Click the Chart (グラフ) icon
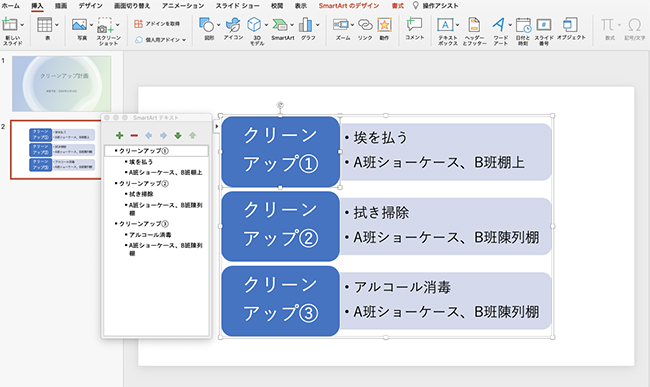 click(306, 25)
